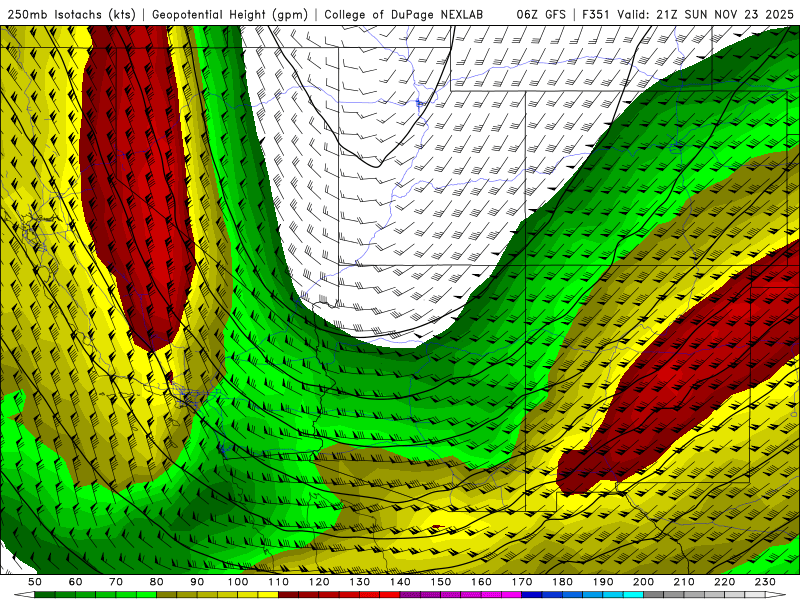
Task: Click the legend value 70
Action: pyautogui.click(x=116, y=582)
